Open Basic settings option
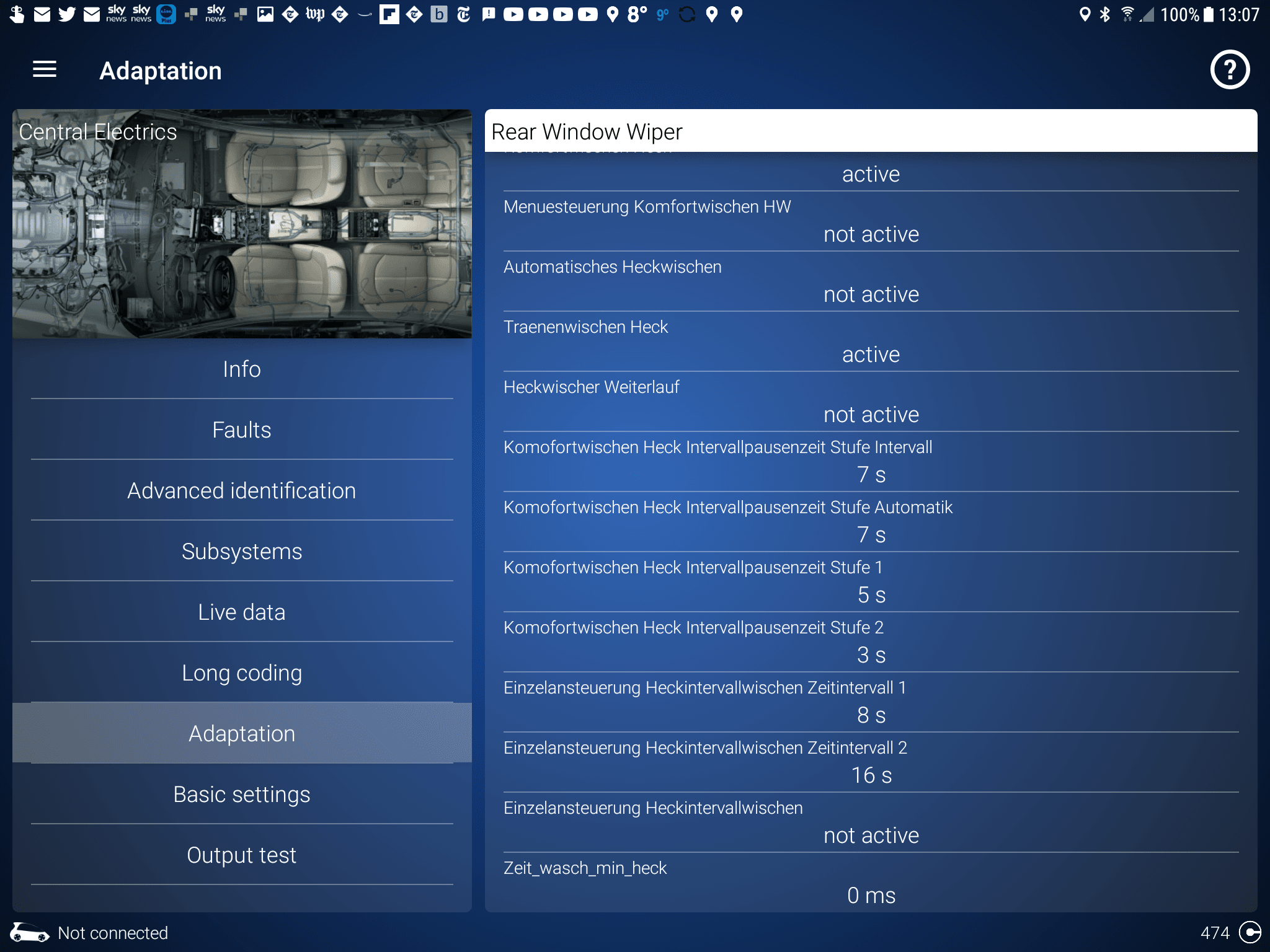Viewport: 1270px width, 952px height. 242,795
